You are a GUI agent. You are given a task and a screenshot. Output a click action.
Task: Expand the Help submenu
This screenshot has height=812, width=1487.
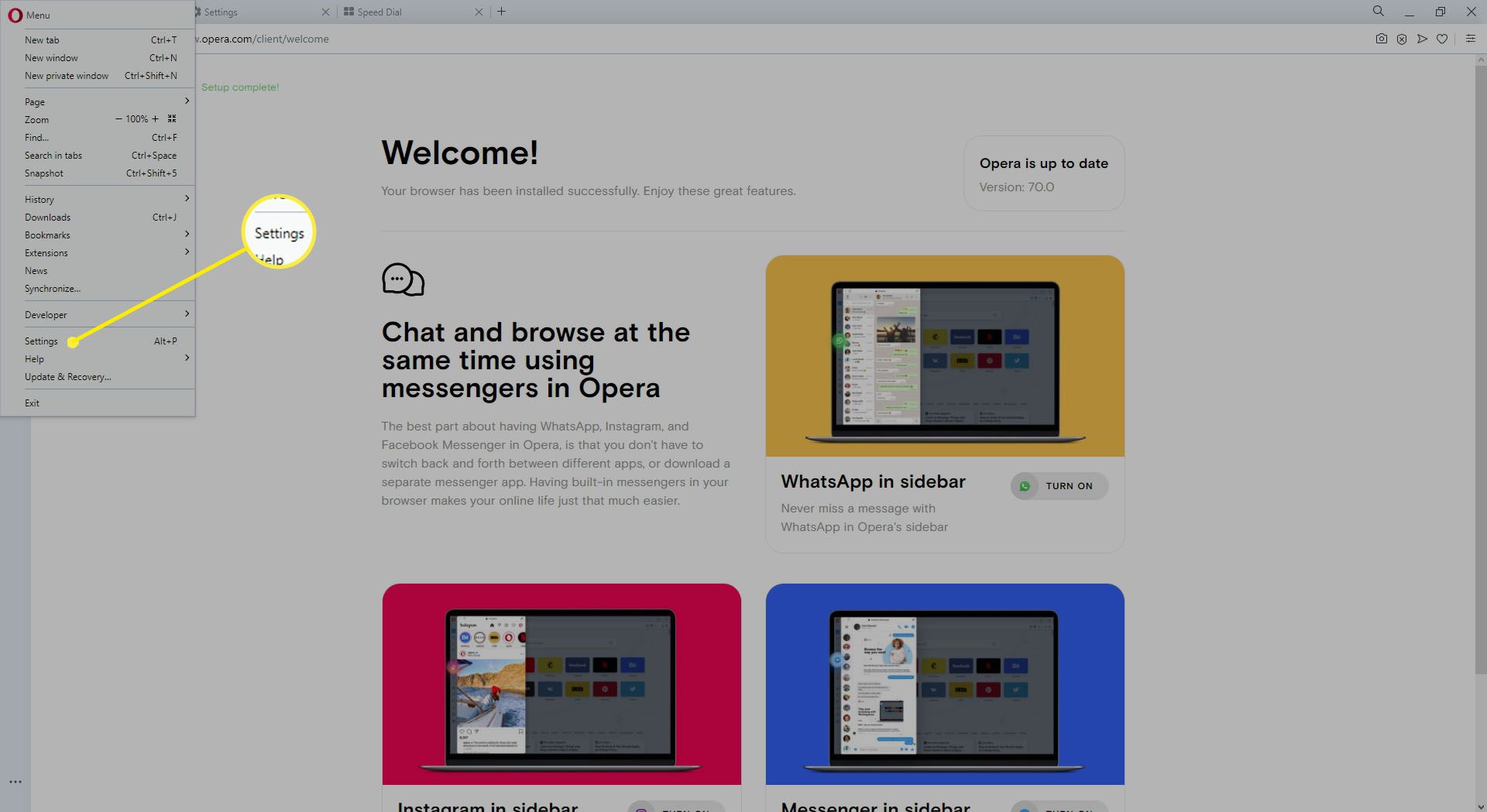pyautogui.click(x=98, y=359)
